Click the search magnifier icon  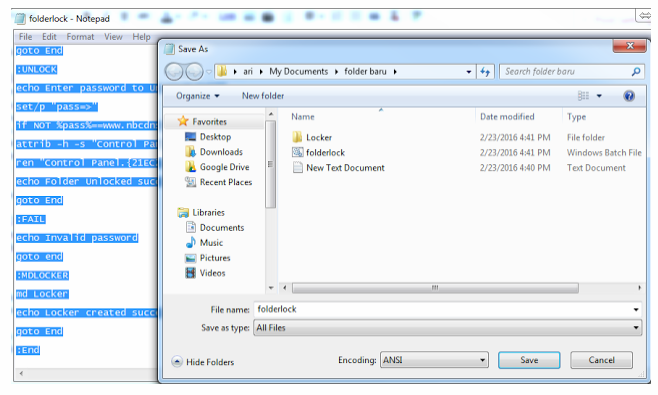[x=636, y=72]
